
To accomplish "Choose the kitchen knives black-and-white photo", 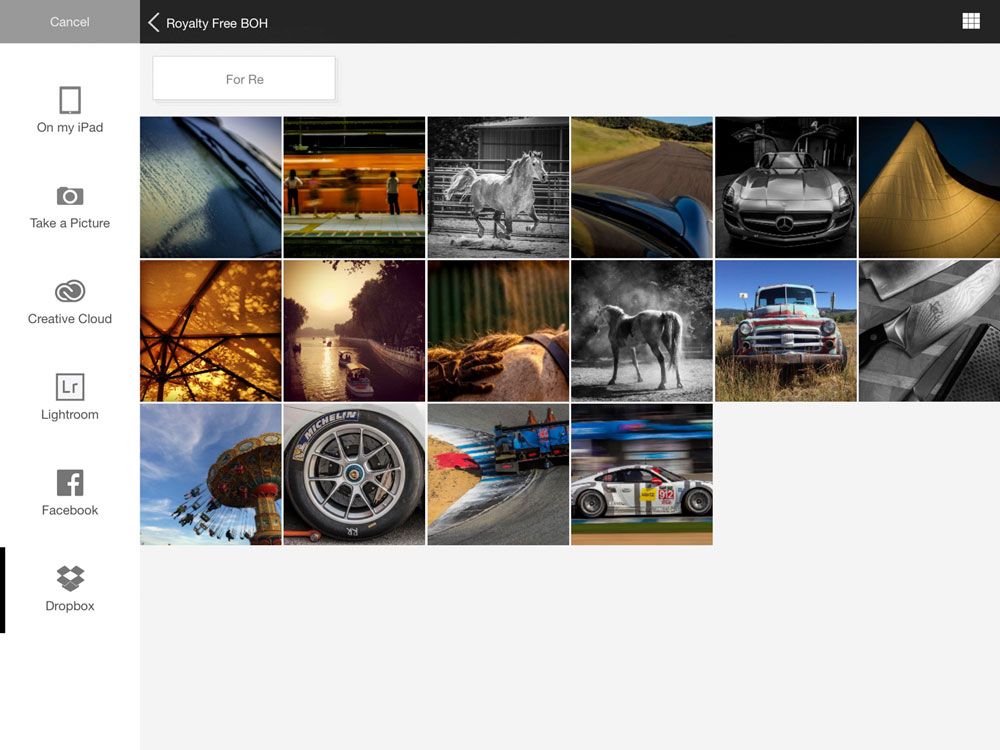I will pyautogui.click(x=929, y=331).
